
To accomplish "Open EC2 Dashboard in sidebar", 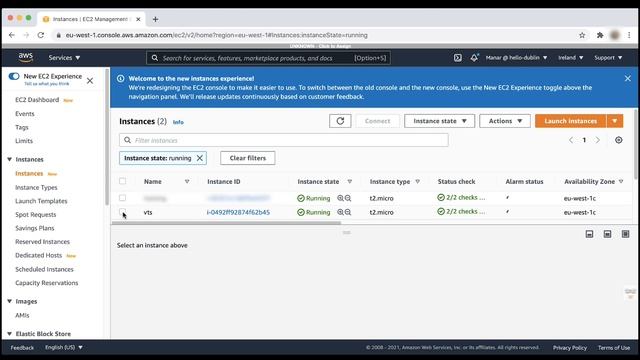I will point(37,100).
